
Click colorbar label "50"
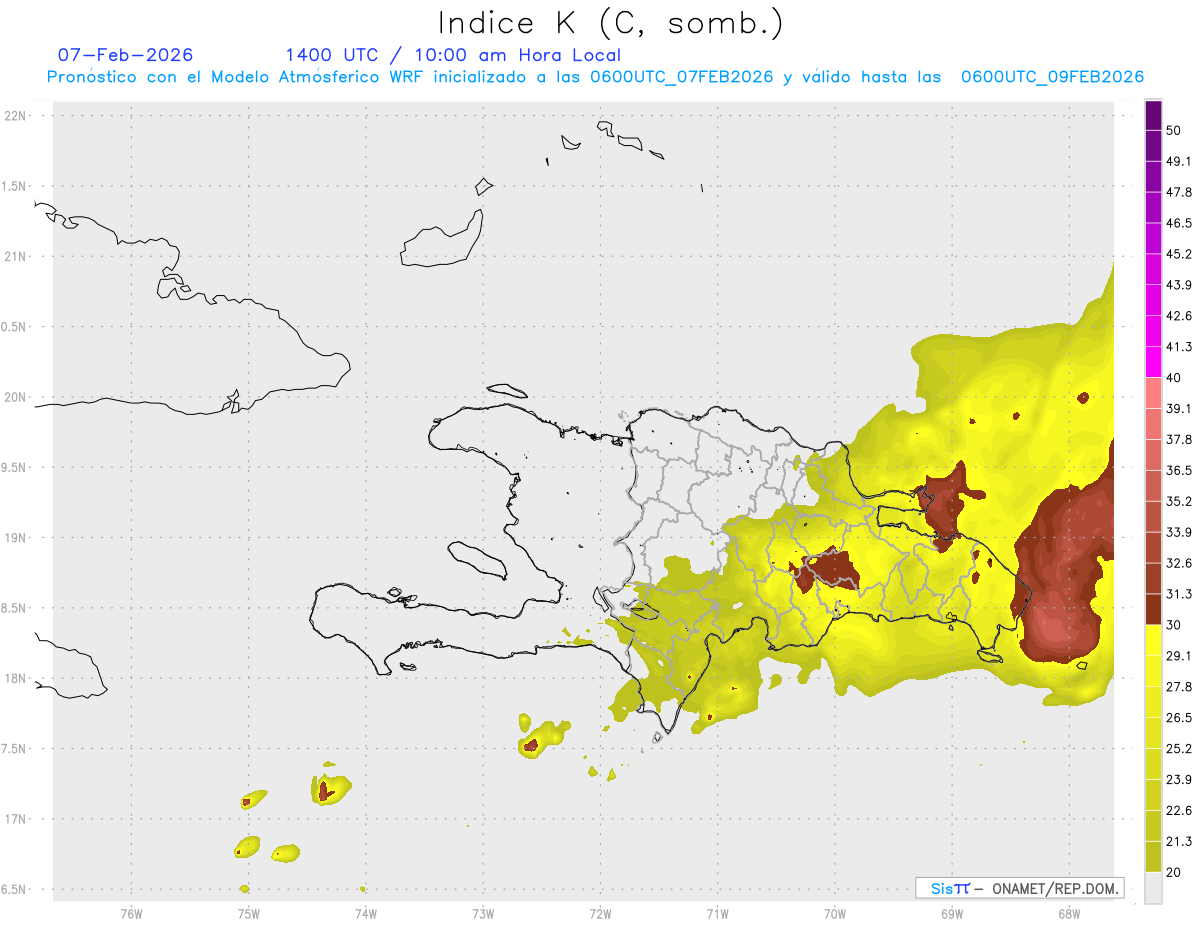pyautogui.click(x=1174, y=130)
